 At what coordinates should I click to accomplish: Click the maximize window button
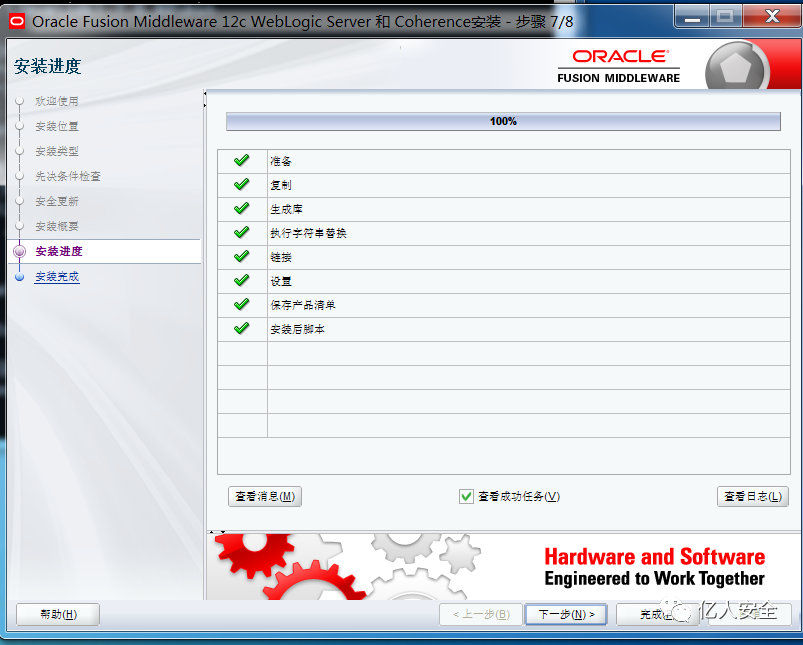[x=726, y=16]
